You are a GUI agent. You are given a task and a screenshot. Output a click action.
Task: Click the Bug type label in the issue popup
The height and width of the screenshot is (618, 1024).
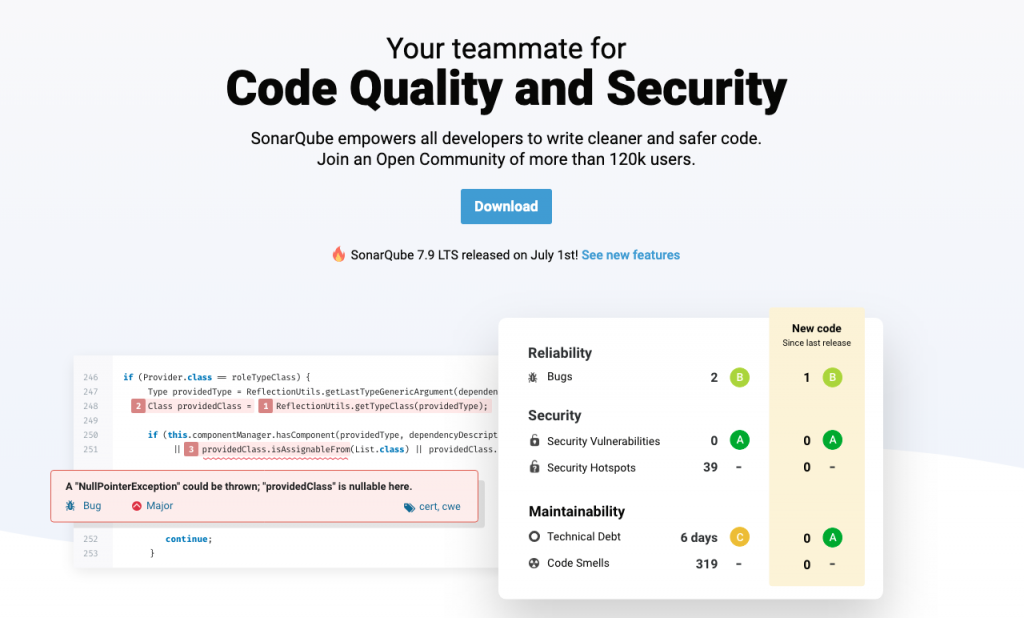pyautogui.click(x=92, y=506)
